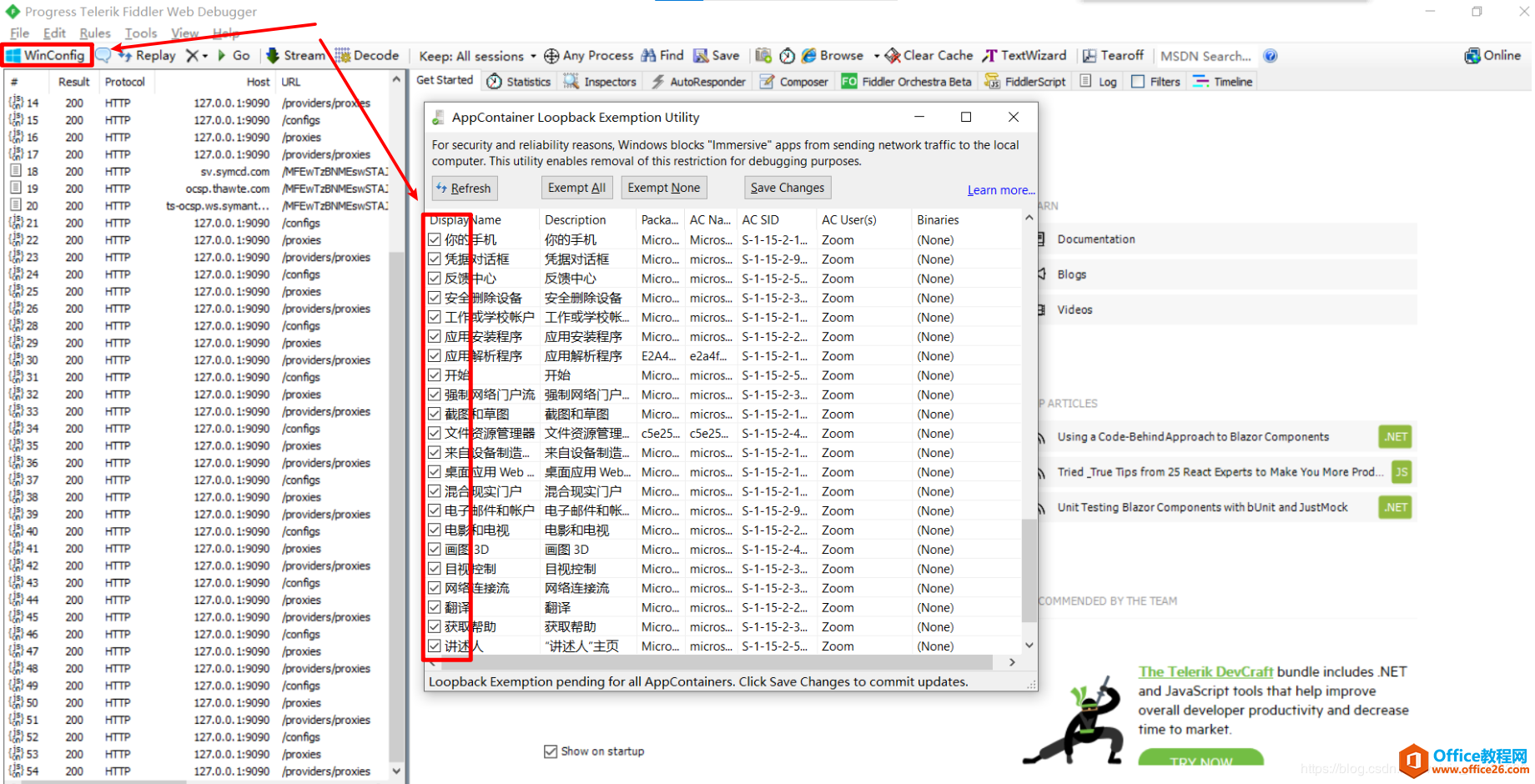The image size is (1535, 784).
Task: Click the Save Changes button
Action: [788, 188]
